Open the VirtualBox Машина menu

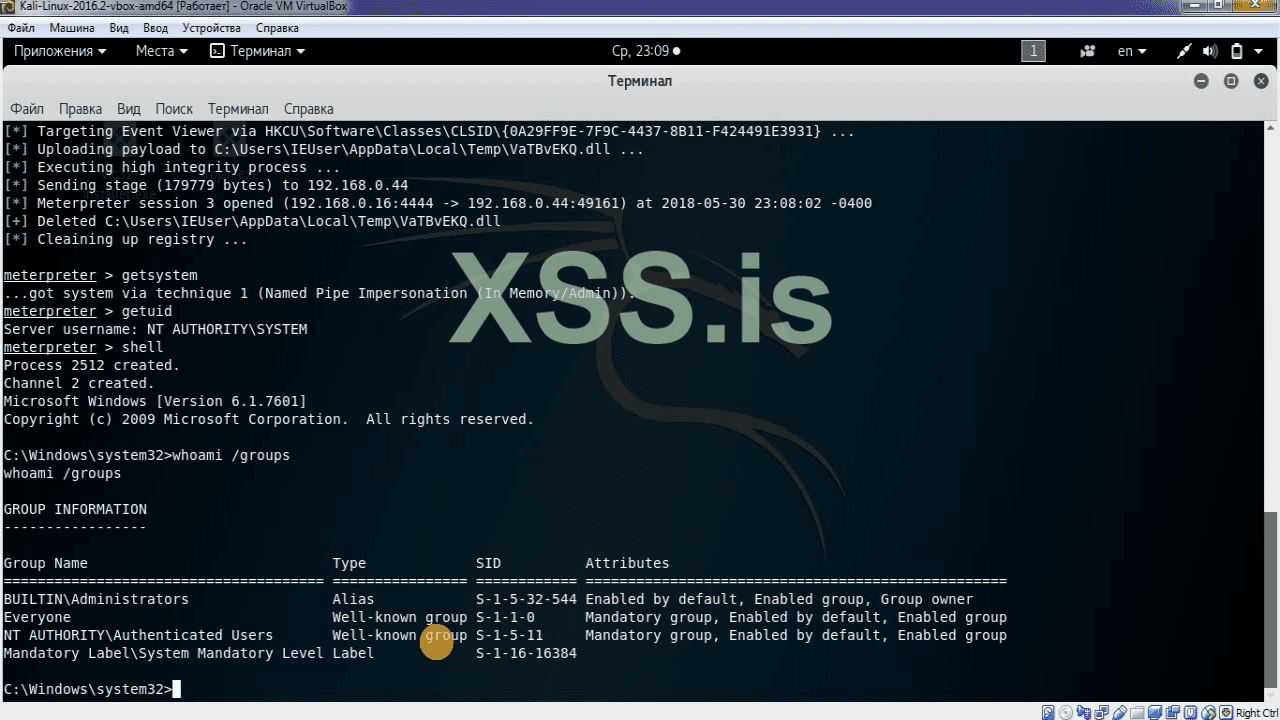(72, 28)
